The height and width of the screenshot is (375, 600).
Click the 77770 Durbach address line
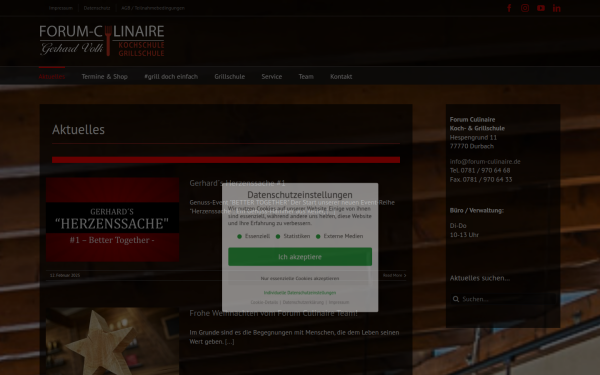click(x=472, y=146)
